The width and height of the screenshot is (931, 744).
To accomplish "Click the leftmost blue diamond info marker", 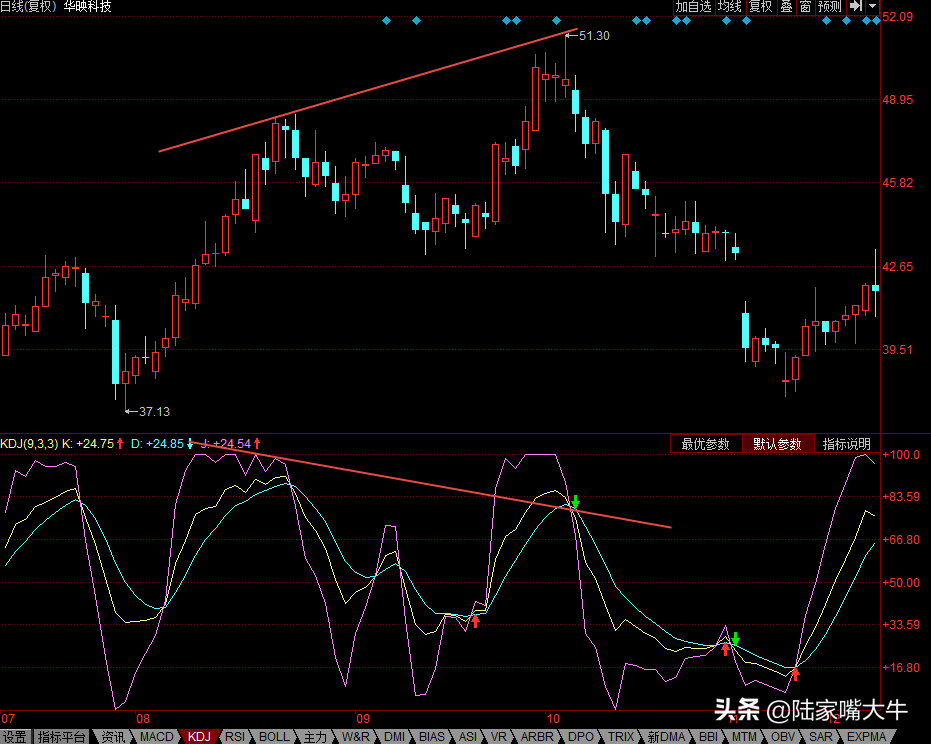I will coord(387,21).
